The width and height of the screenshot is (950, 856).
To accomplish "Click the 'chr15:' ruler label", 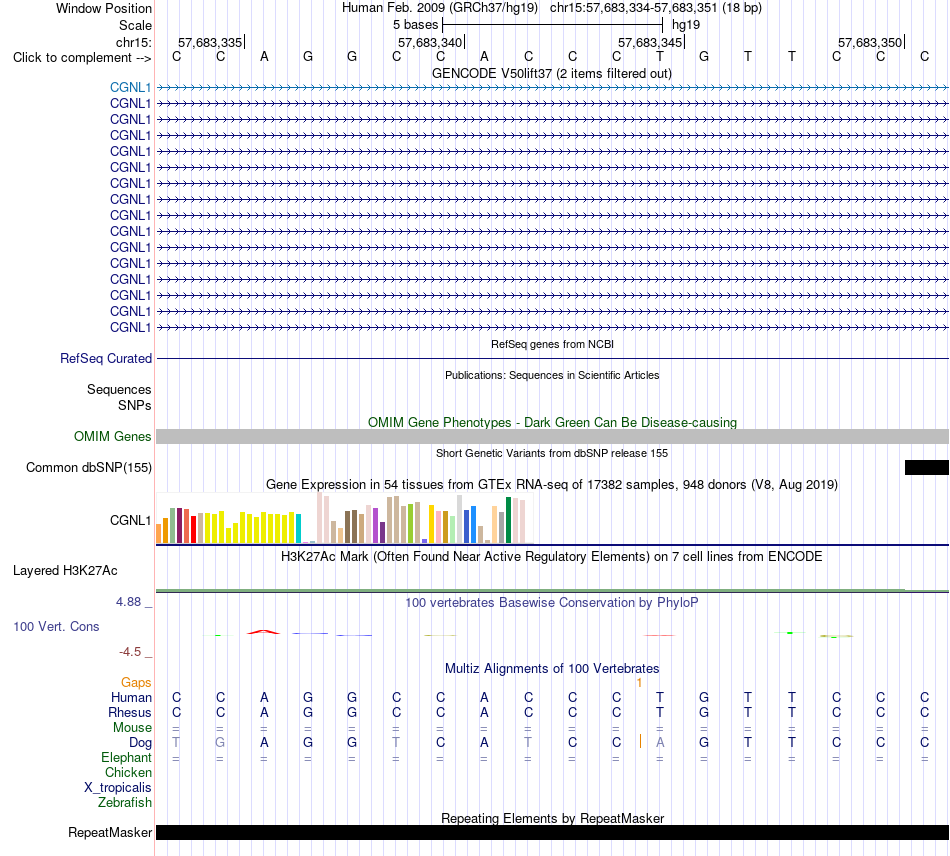I will tap(133, 42).
